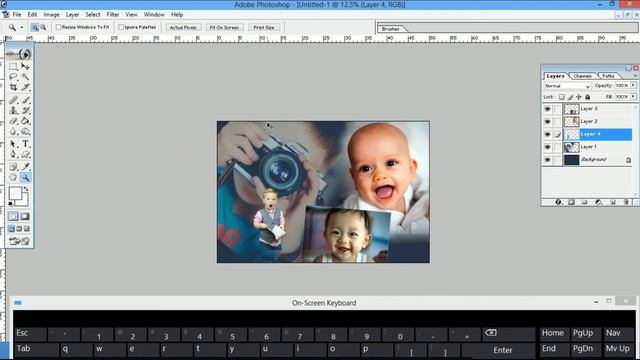Select the Zoom tool in toolbox
640x360 pixels.
[25, 178]
